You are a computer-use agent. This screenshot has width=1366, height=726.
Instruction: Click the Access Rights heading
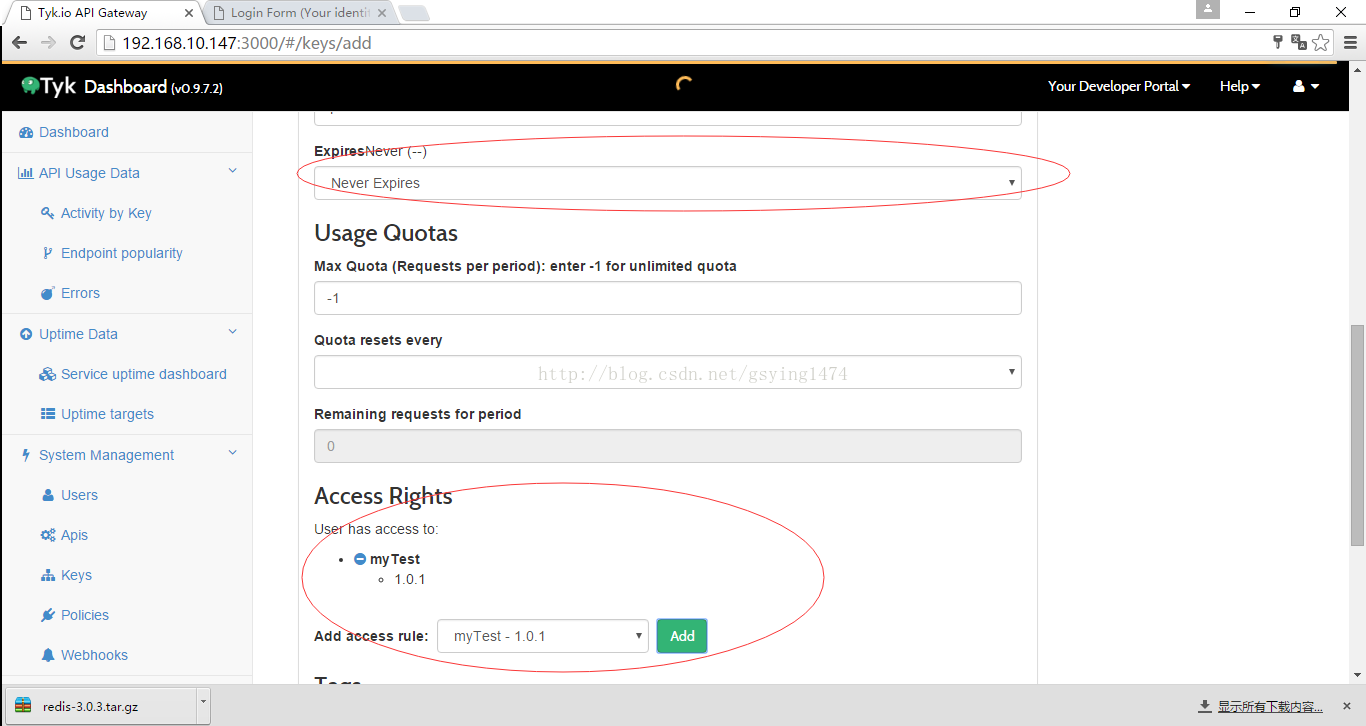pos(383,496)
